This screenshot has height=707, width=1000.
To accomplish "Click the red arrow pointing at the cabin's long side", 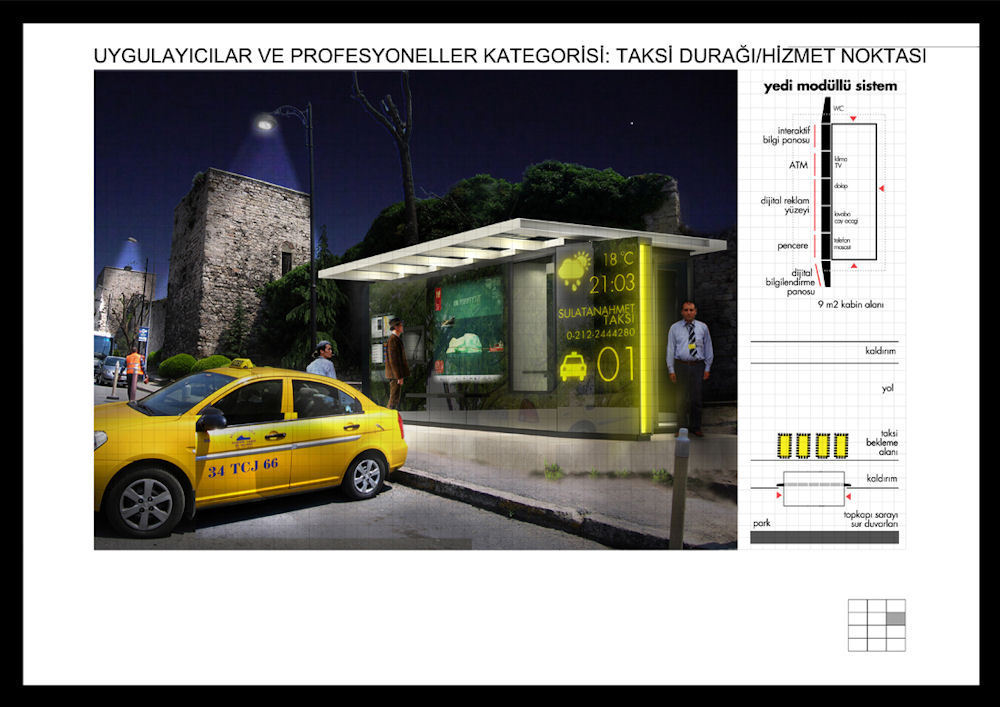I will pyautogui.click(x=881, y=189).
